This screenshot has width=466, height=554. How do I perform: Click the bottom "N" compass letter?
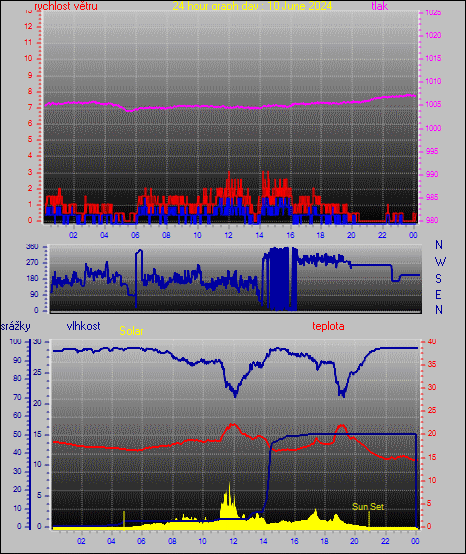(439, 310)
